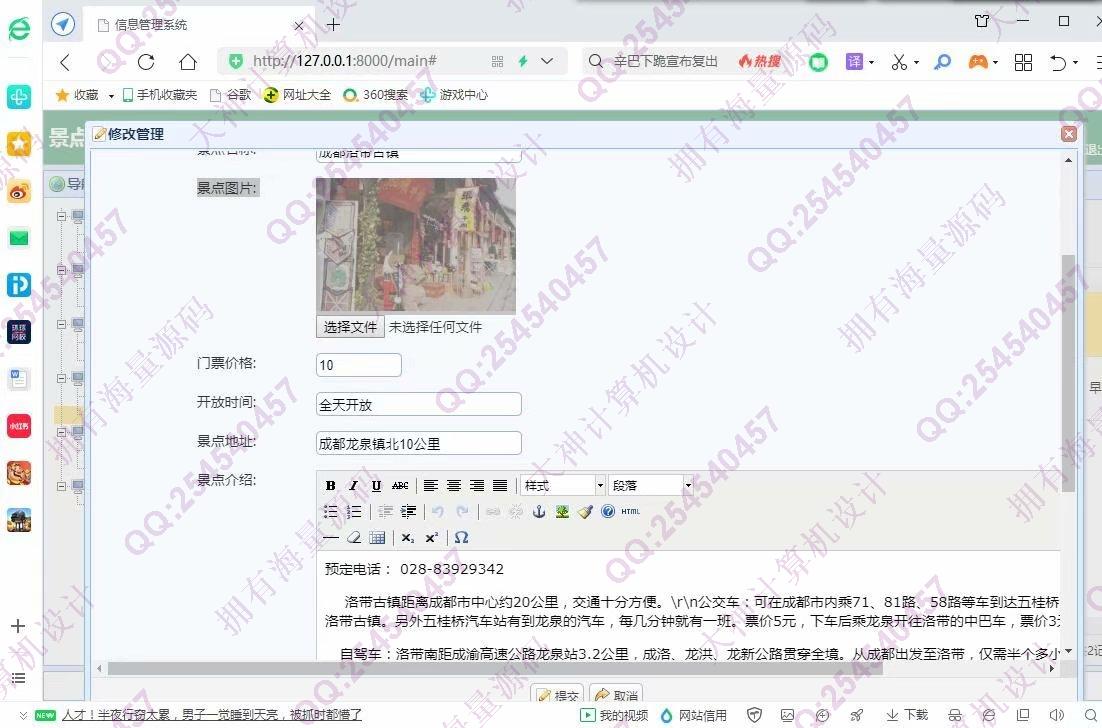Click the 提交 submit button
Image resolution: width=1102 pixels, height=728 pixels.
[558, 695]
